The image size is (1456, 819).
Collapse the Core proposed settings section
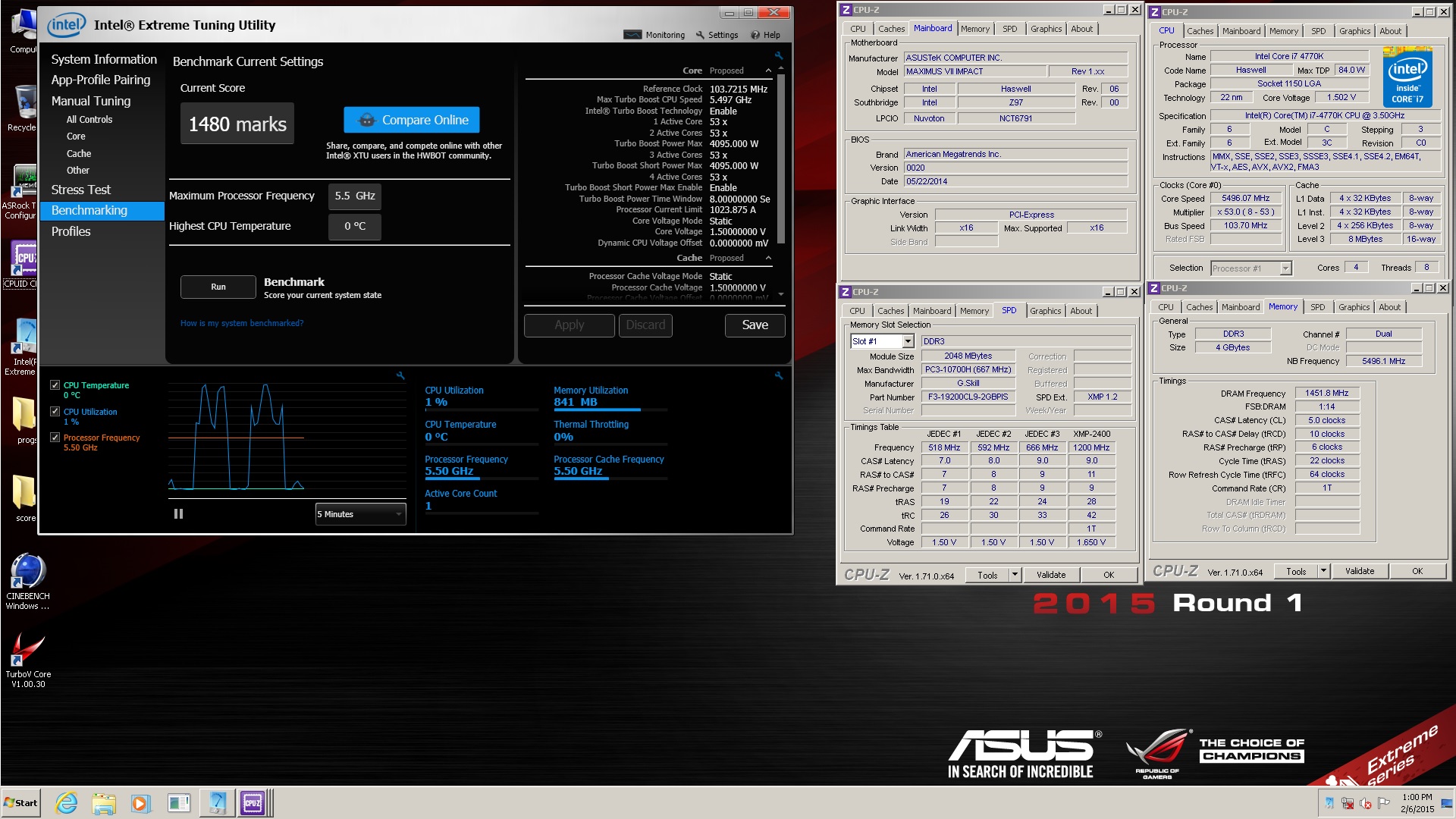click(x=768, y=71)
